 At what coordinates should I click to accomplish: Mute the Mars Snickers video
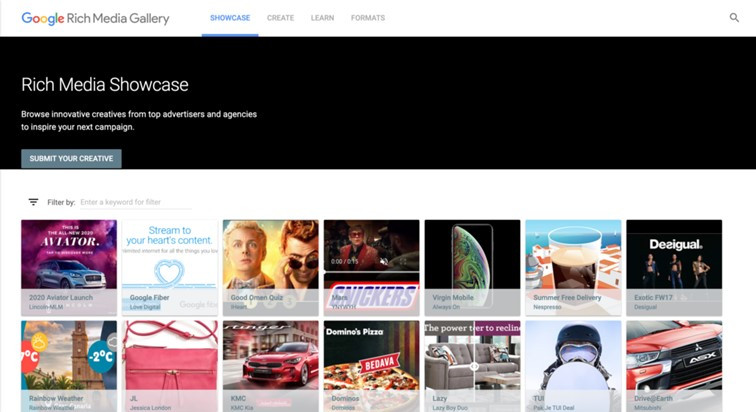384,261
